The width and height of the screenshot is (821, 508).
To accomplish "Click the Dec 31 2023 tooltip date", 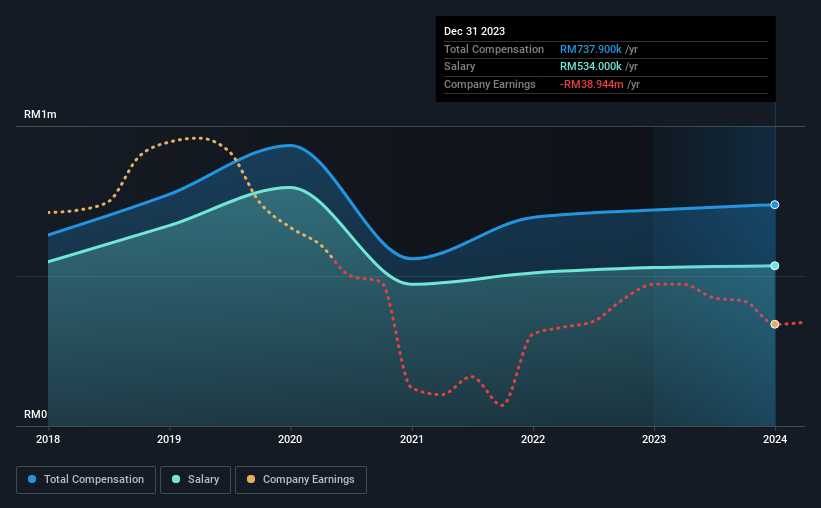I will pyautogui.click(x=474, y=31).
